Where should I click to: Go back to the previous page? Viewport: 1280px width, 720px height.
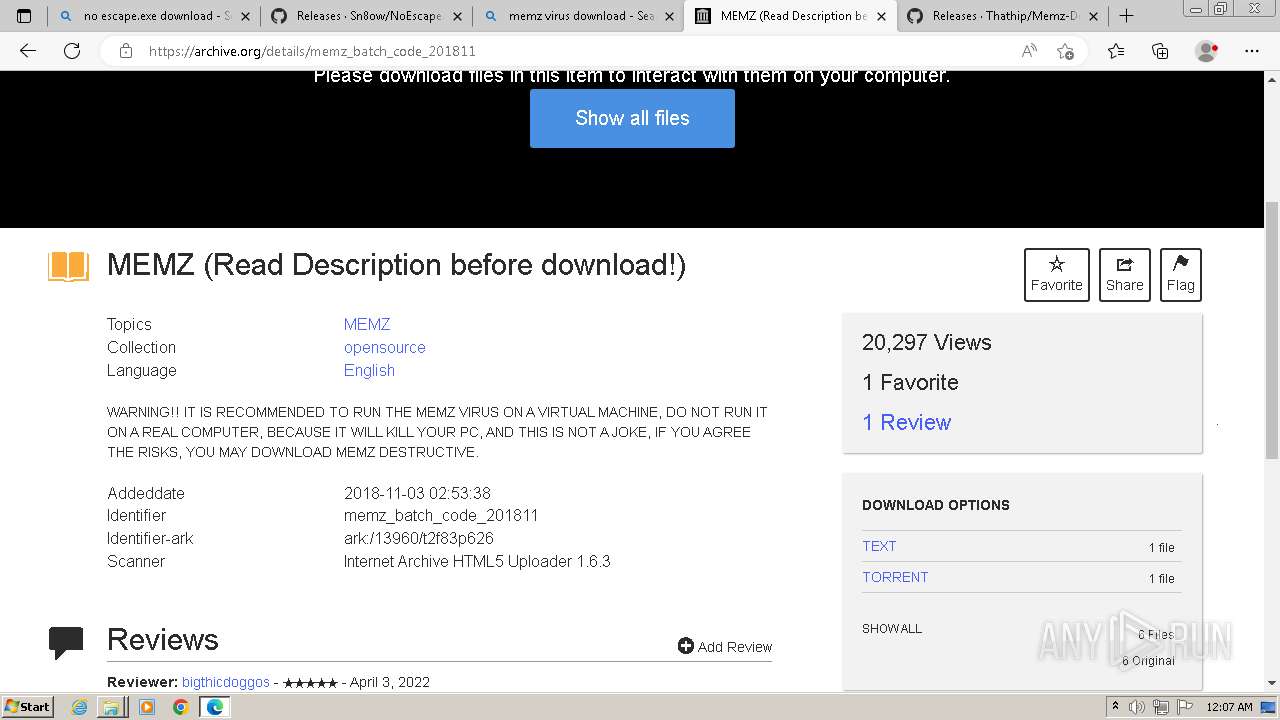pos(28,51)
